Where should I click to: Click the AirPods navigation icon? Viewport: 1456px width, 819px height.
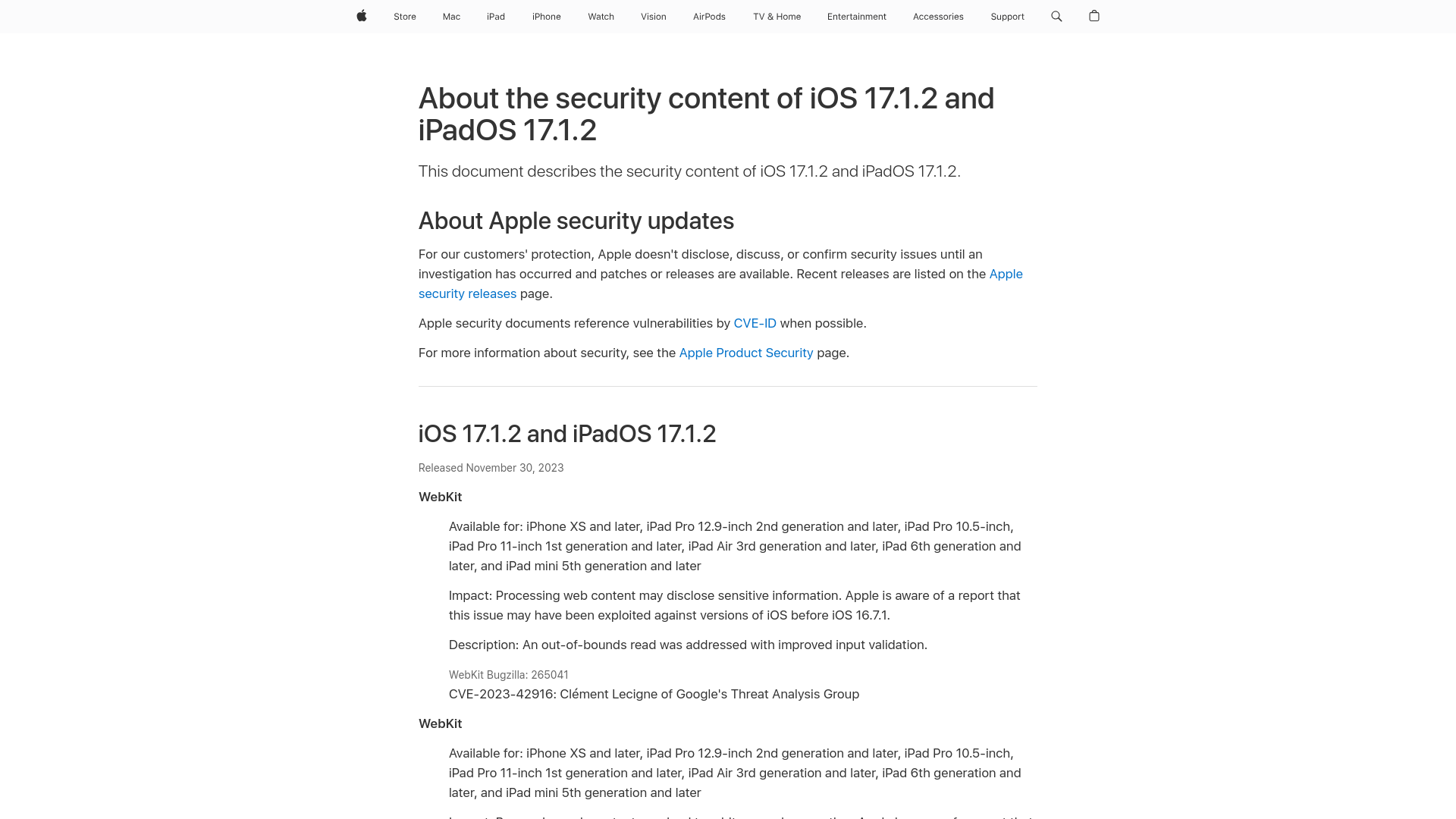[709, 16]
